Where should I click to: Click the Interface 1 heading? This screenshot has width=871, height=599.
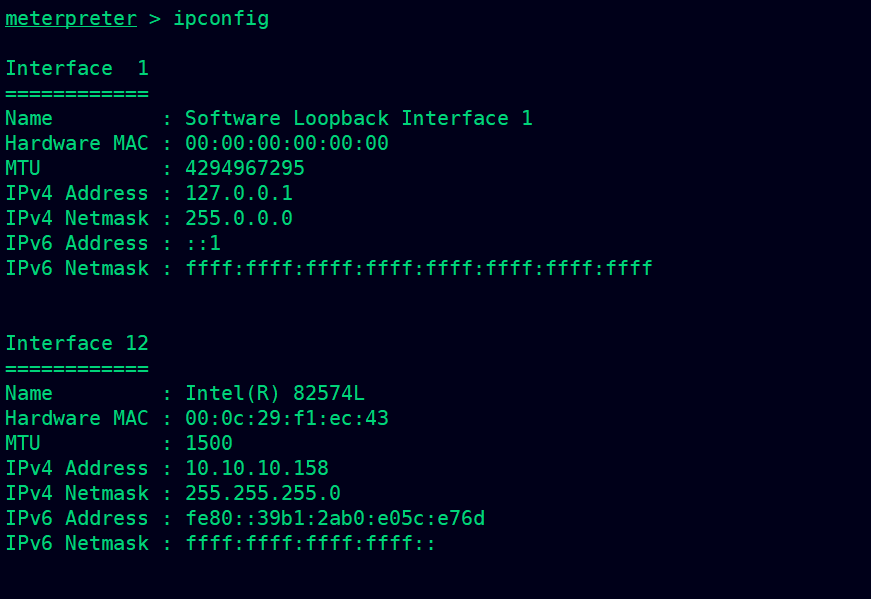pos(77,68)
